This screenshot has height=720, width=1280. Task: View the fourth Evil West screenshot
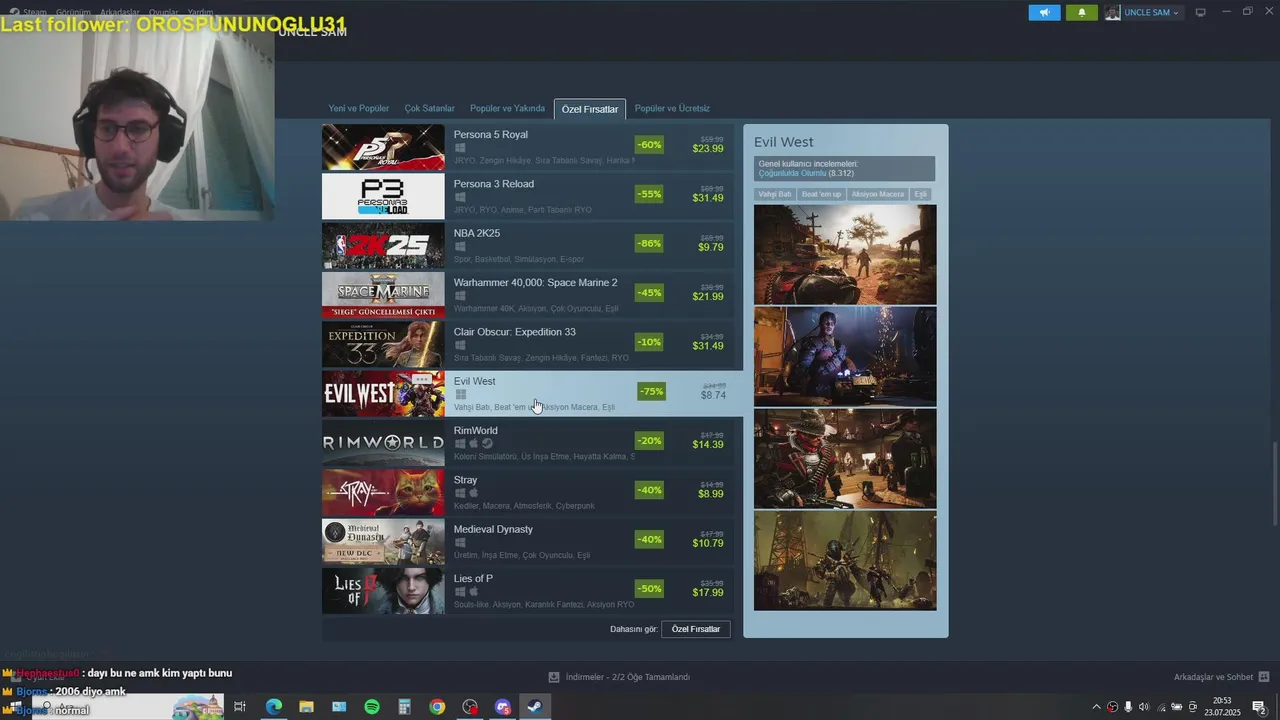pyautogui.click(x=845, y=560)
